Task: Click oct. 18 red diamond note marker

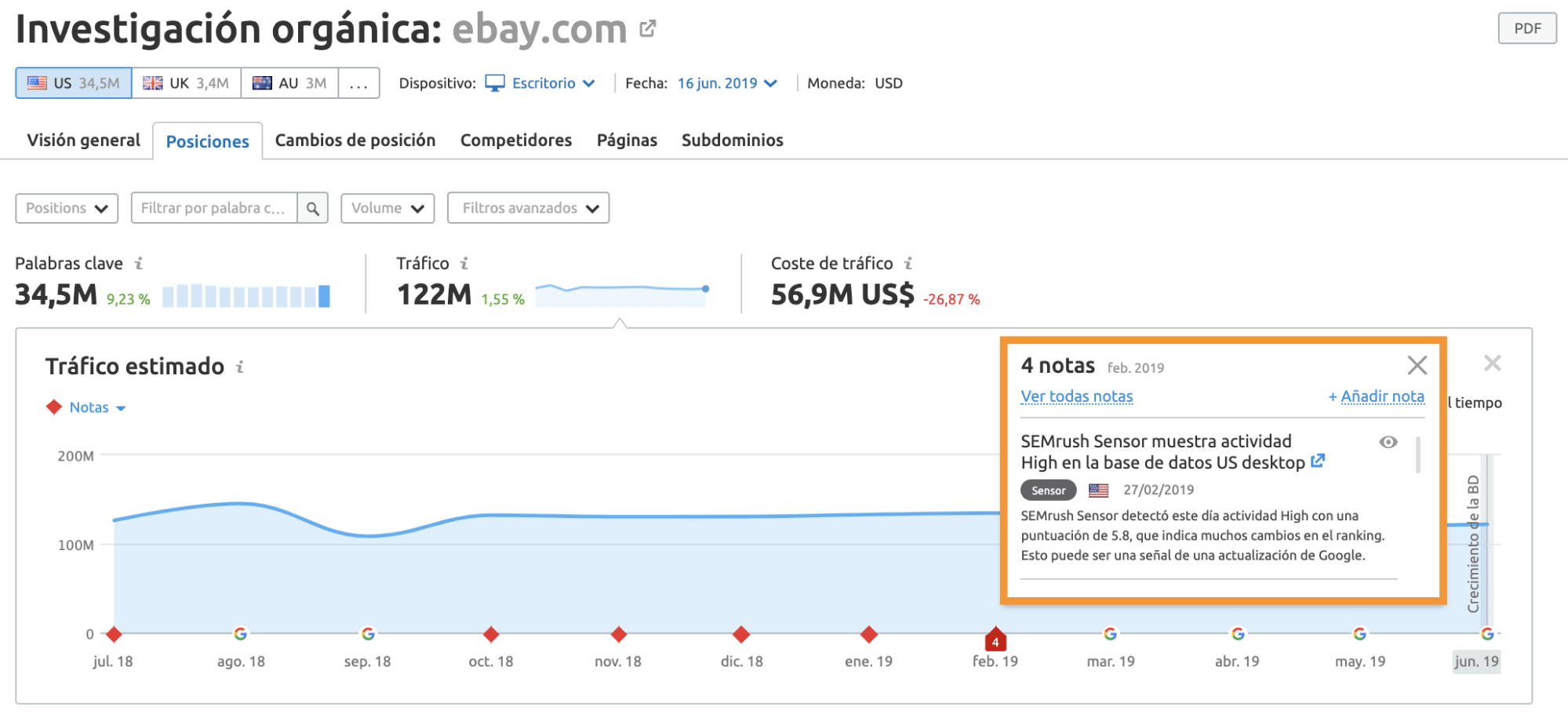Action: click(491, 634)
